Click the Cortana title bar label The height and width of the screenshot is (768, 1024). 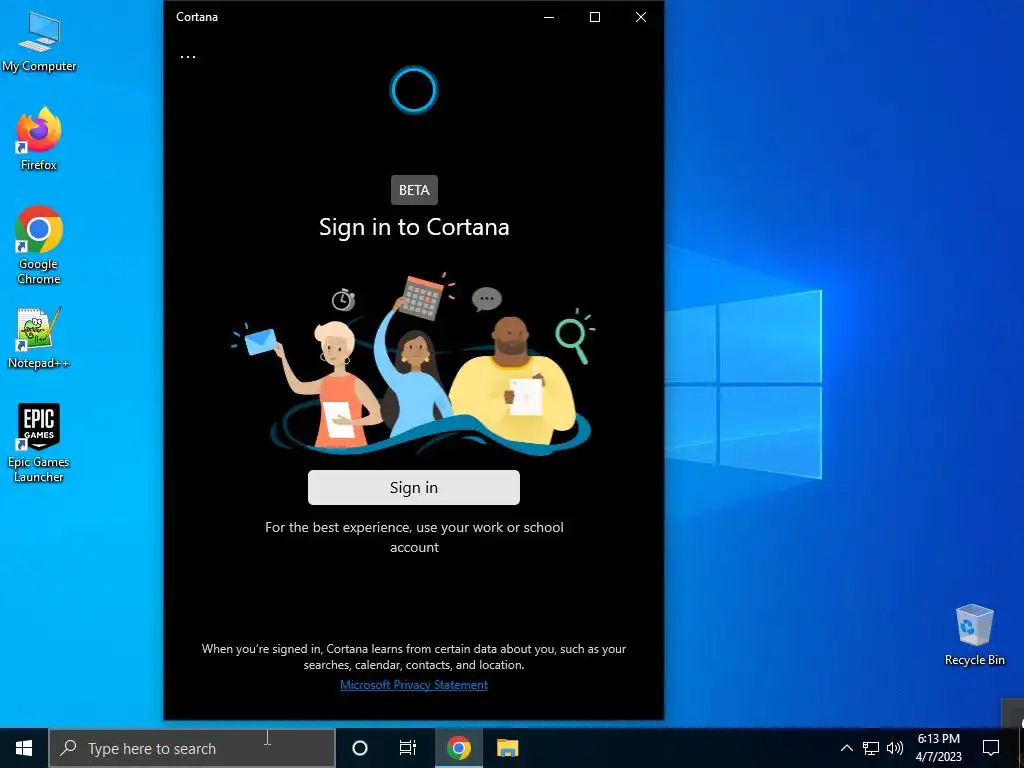click(197, 17)
